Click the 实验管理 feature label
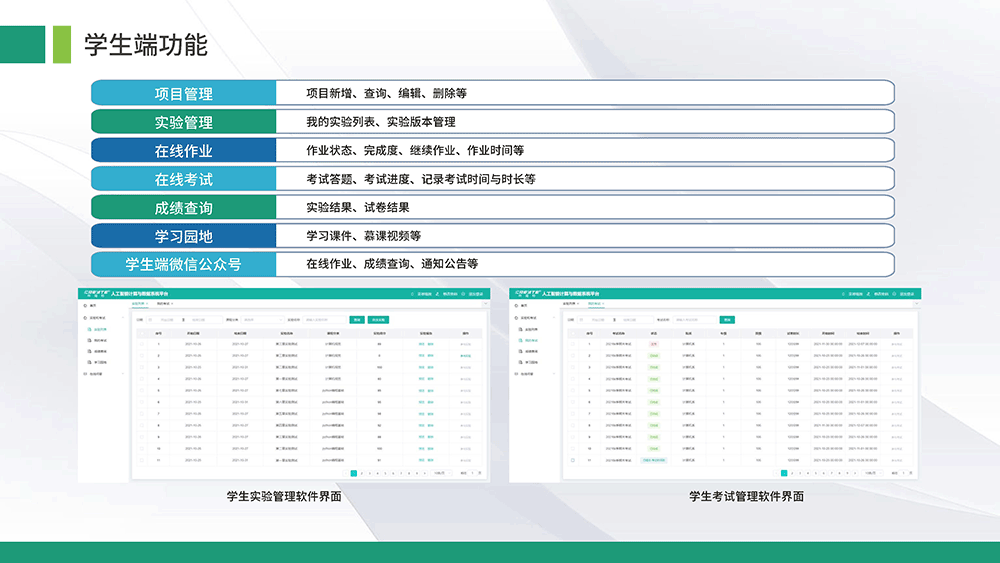Image resolution: width=1000 pixels, height=563 pixels. point(184,122)
